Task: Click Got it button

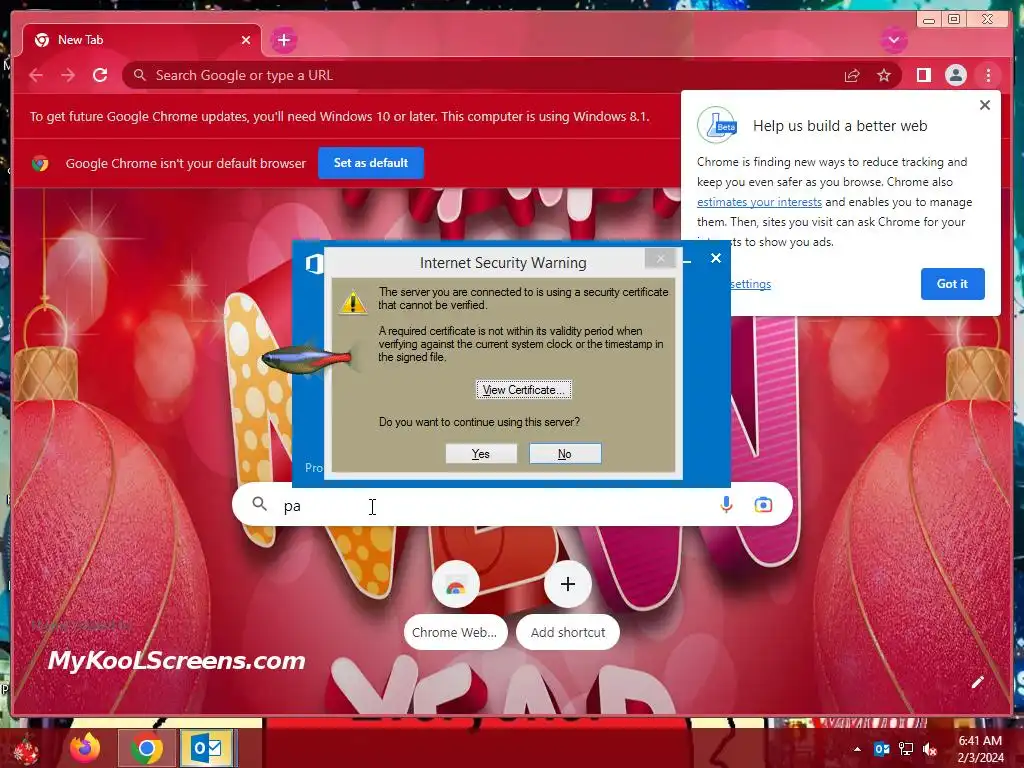Action: click(x=952, y=283)
